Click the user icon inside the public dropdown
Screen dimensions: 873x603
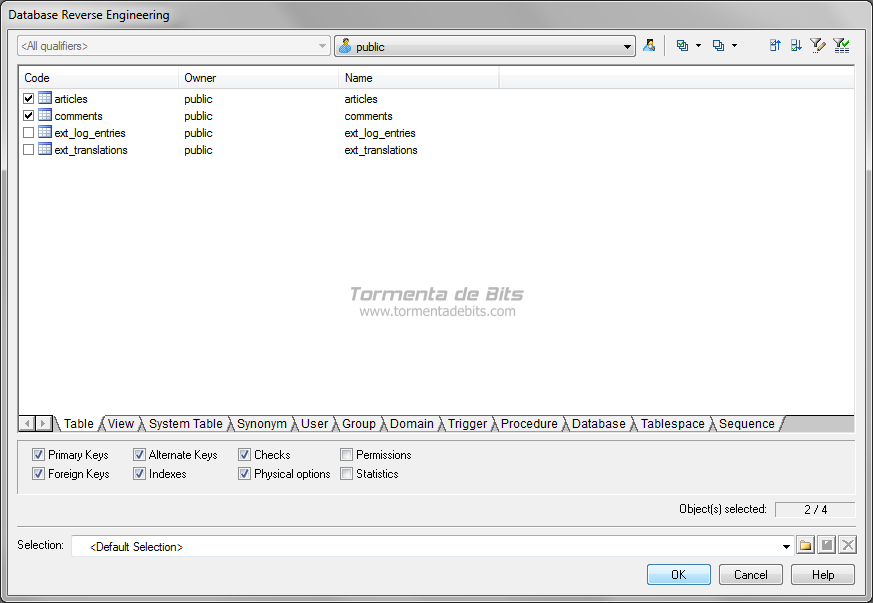click(x=345, y=46)
